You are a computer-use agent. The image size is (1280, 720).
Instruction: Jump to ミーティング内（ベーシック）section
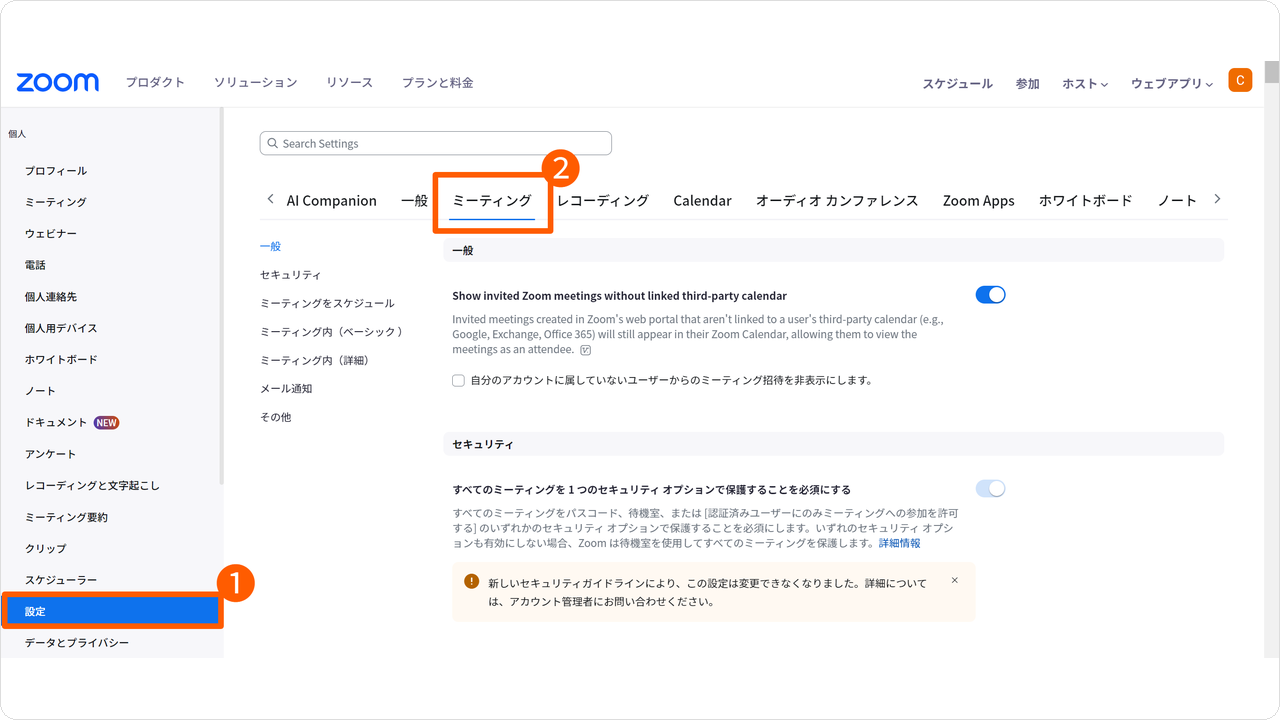332,332
